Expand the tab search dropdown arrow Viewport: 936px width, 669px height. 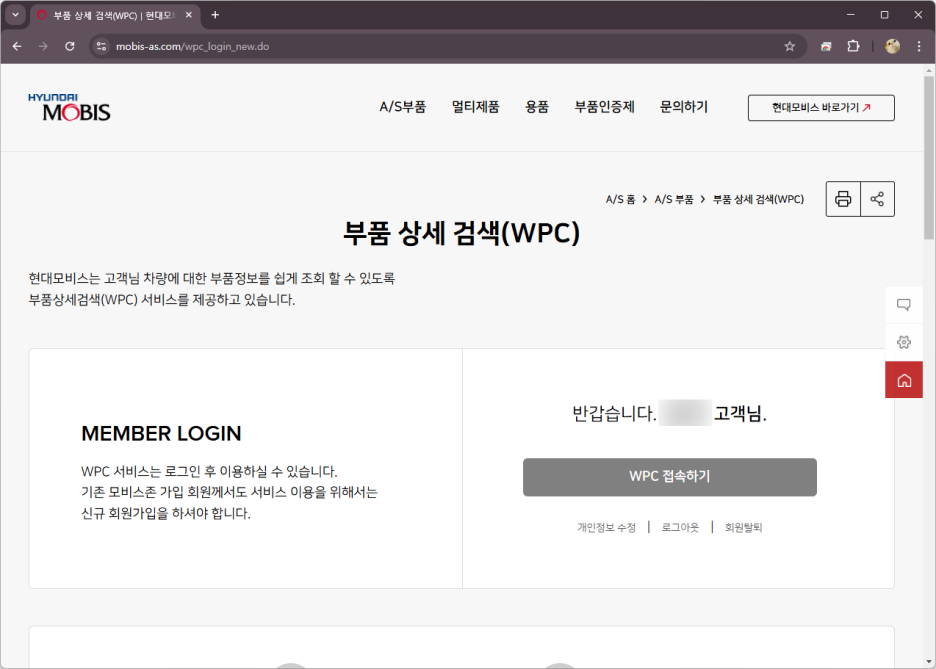16,15
